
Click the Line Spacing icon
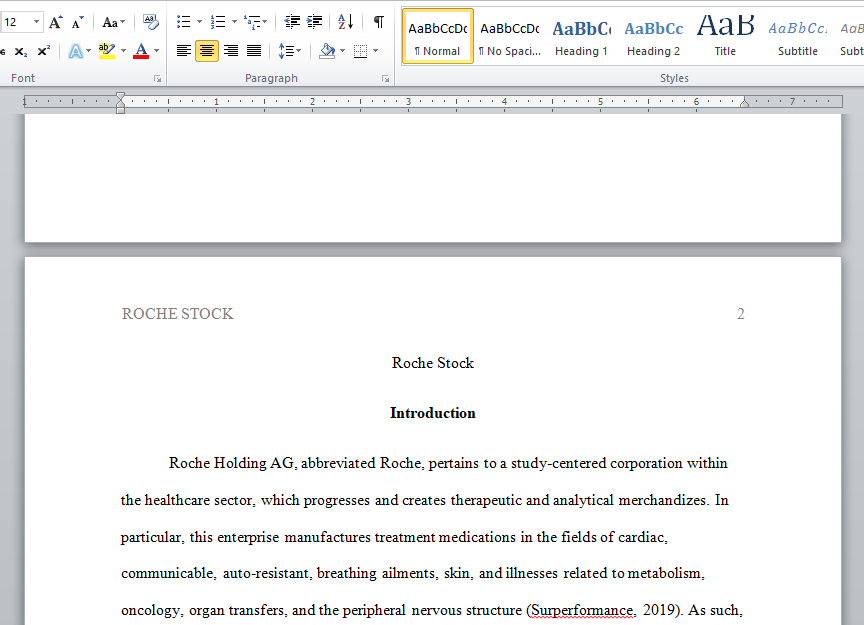point(285,51)
